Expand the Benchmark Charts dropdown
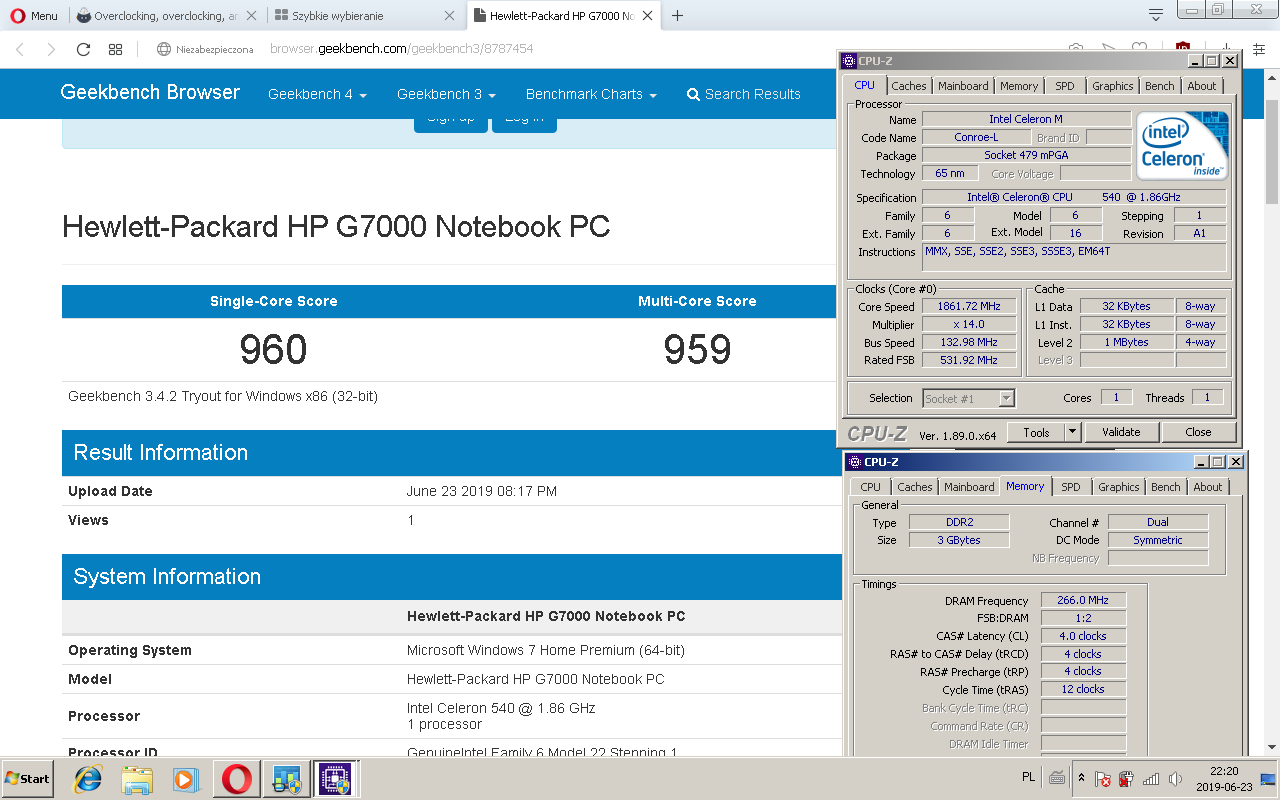1280x800 pixels. [x=591, y=94]
